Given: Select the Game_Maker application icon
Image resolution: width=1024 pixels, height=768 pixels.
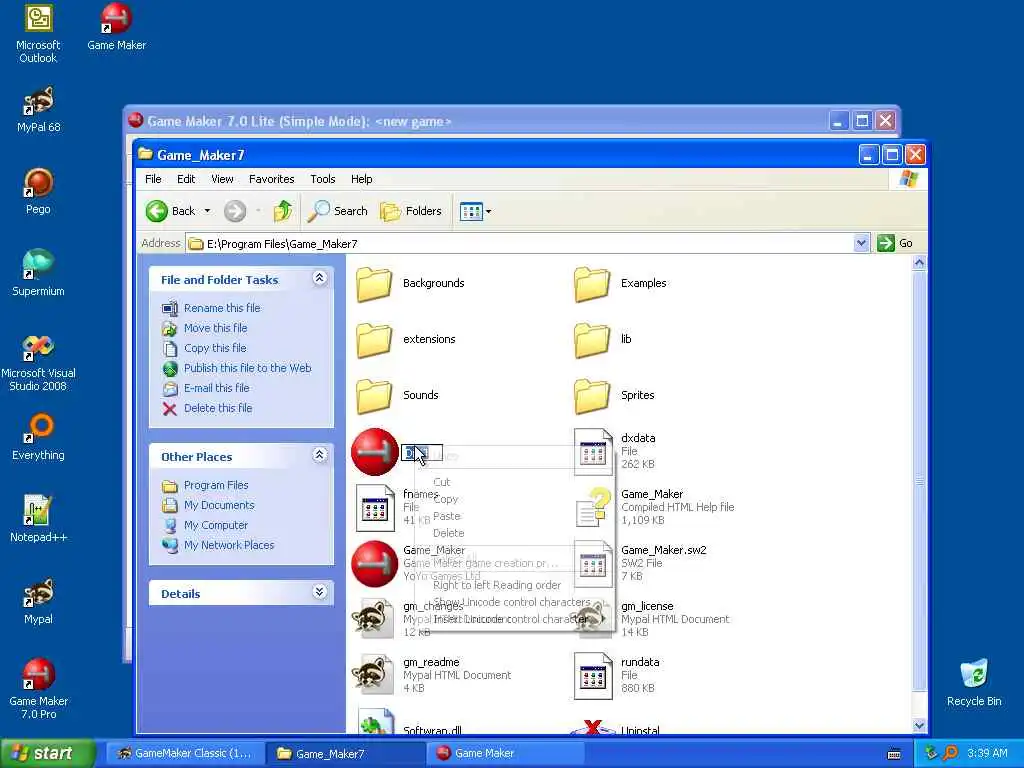Looking at the screenshot, I should (x=375, y=564).
